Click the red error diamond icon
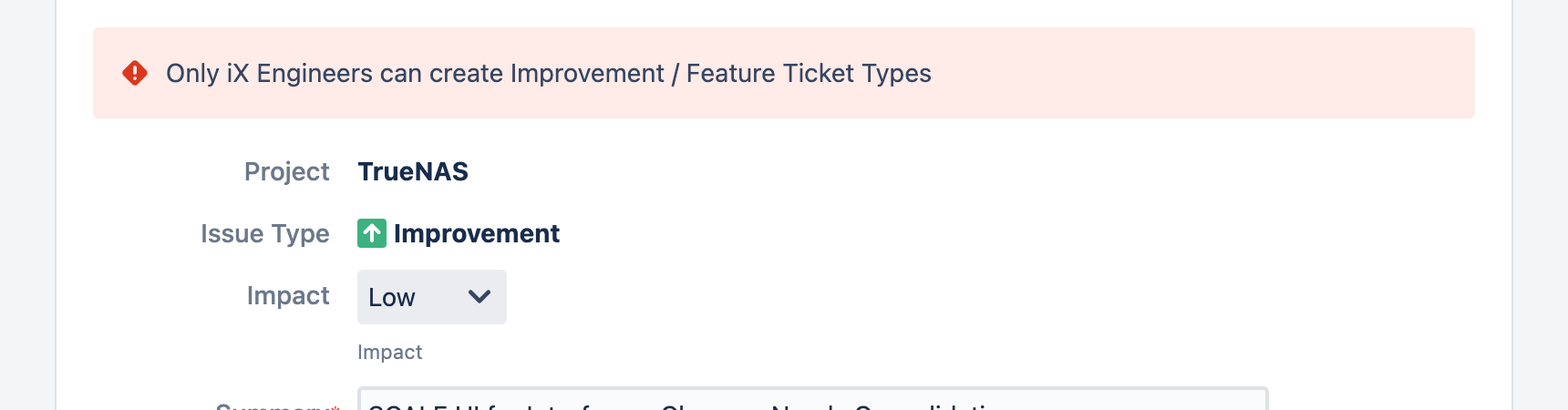This screenshot has height=410, width=1568. pyautogui.click(x=135, y=73)
